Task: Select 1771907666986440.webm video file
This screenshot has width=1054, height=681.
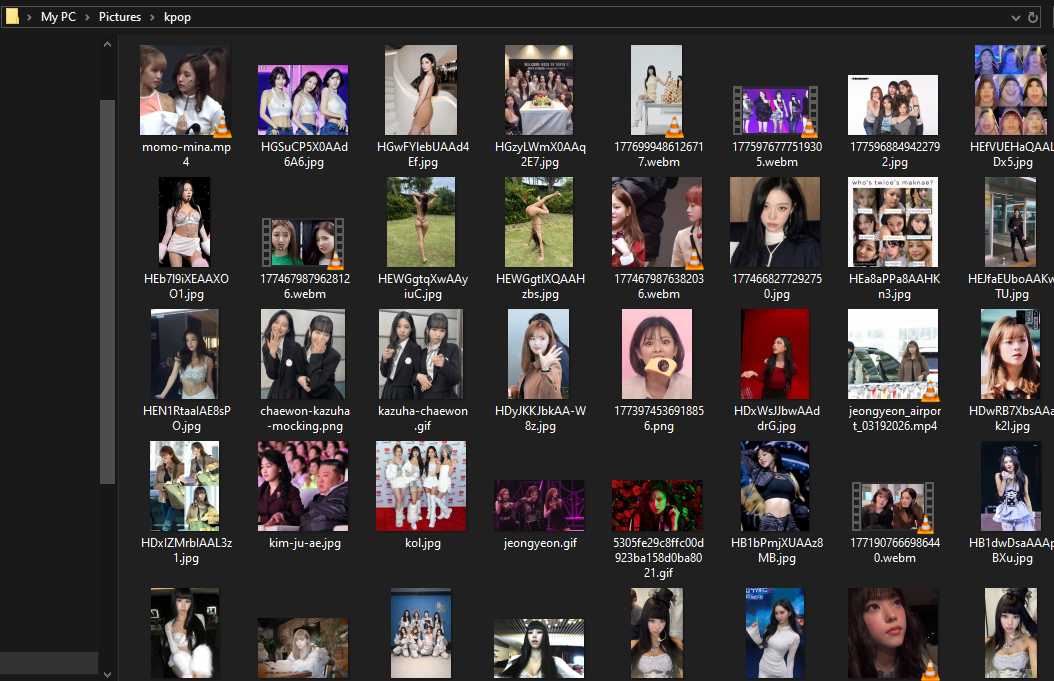Action: [893, 507]
